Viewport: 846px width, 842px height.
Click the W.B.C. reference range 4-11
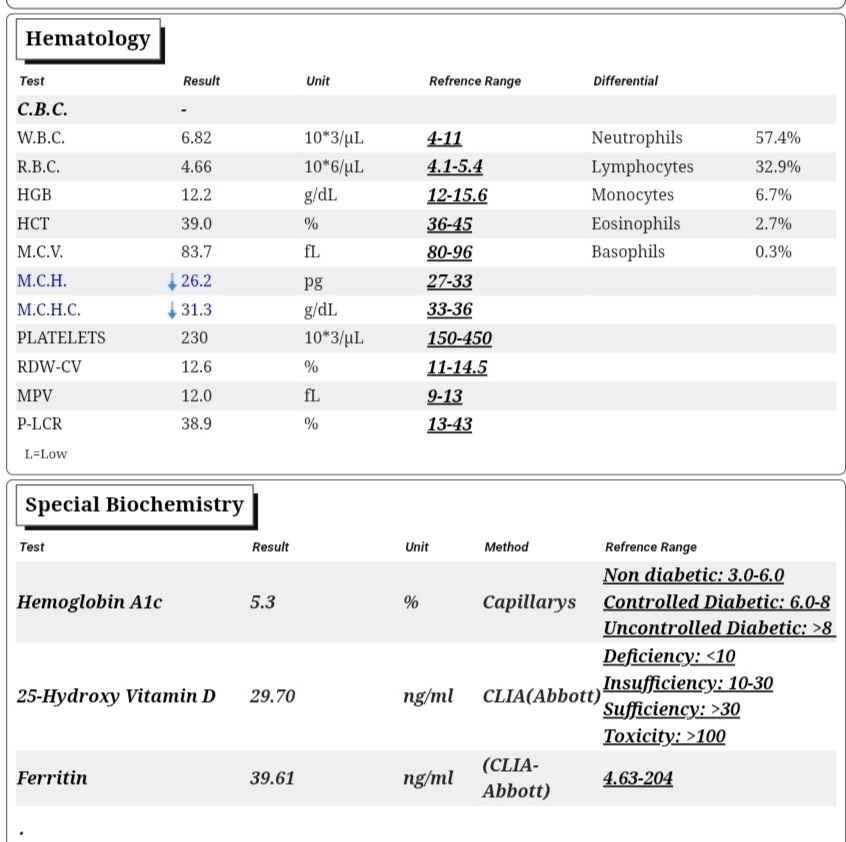point(445,138)
